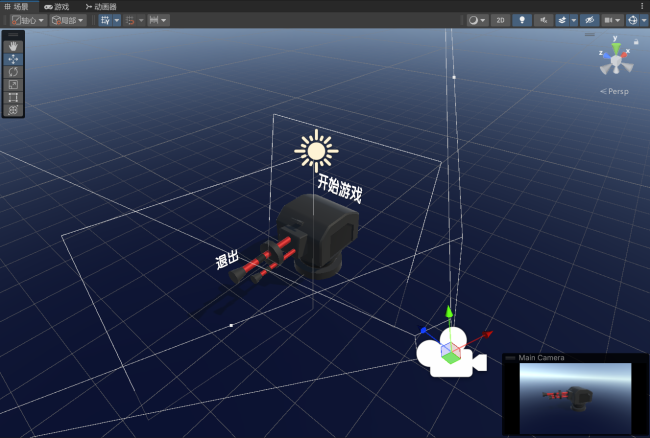Switch to the 游戏 (Game) tab

pos(56,6)
